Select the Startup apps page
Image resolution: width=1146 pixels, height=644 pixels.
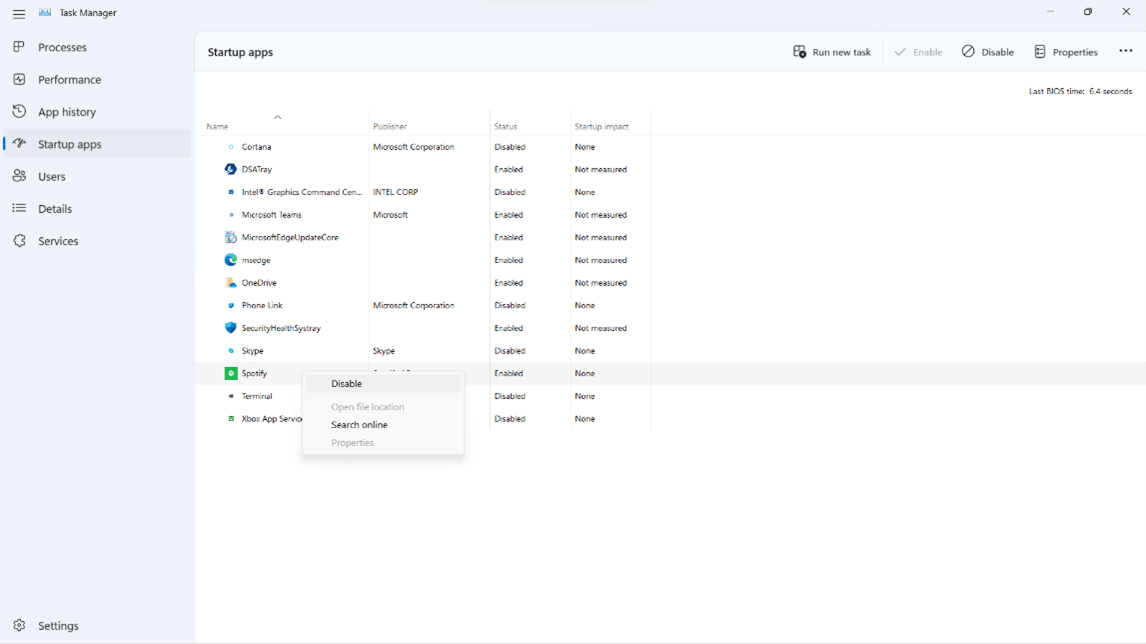97,144
